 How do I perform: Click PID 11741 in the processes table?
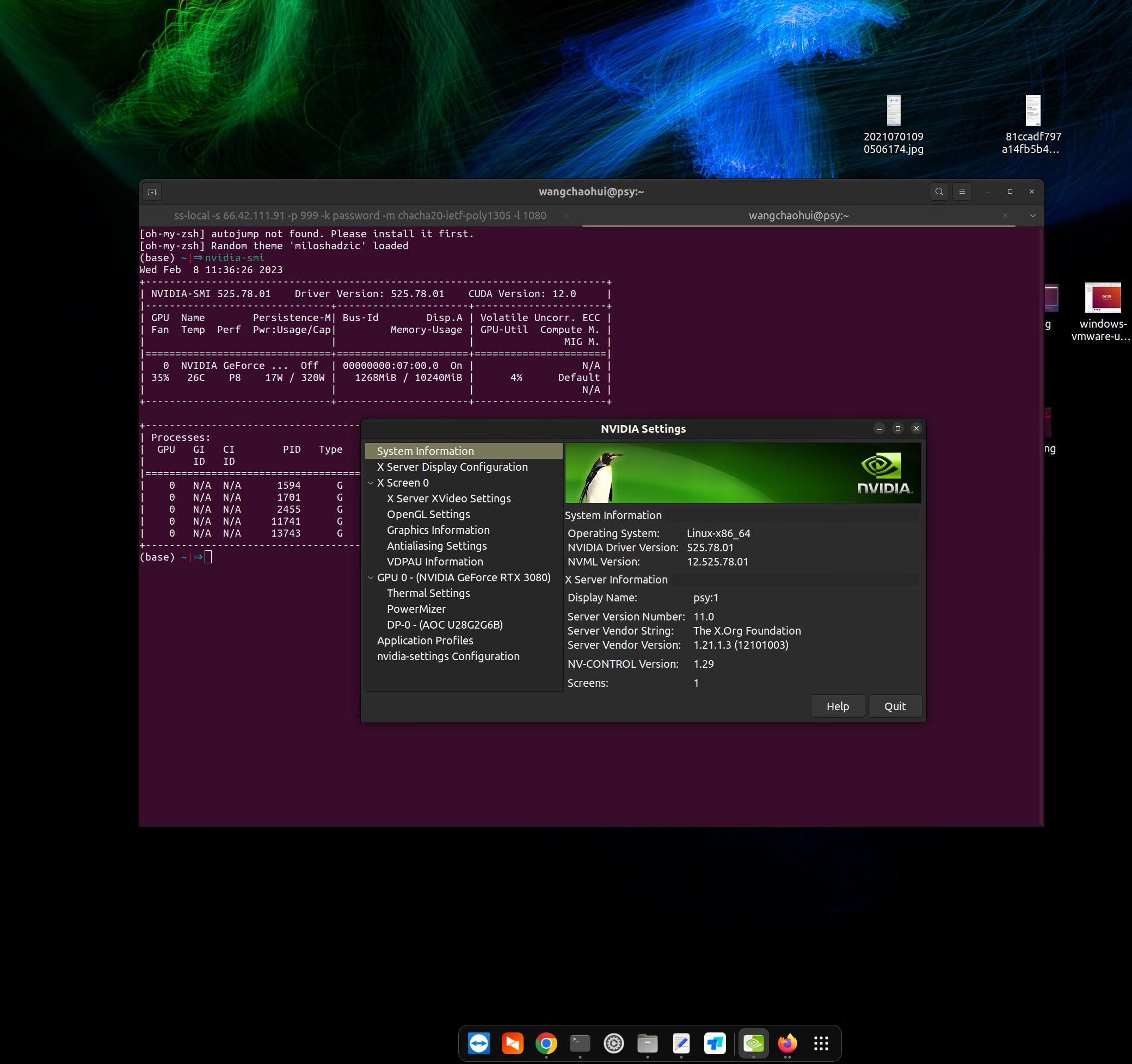286,521
